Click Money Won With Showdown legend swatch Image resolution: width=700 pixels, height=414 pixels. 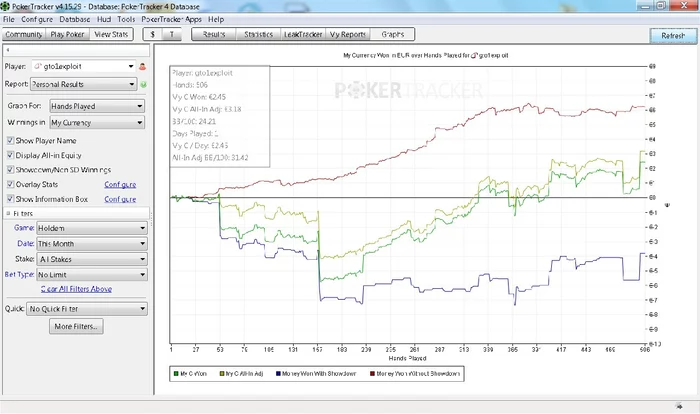pyautogui.click(x=279, y=374)
